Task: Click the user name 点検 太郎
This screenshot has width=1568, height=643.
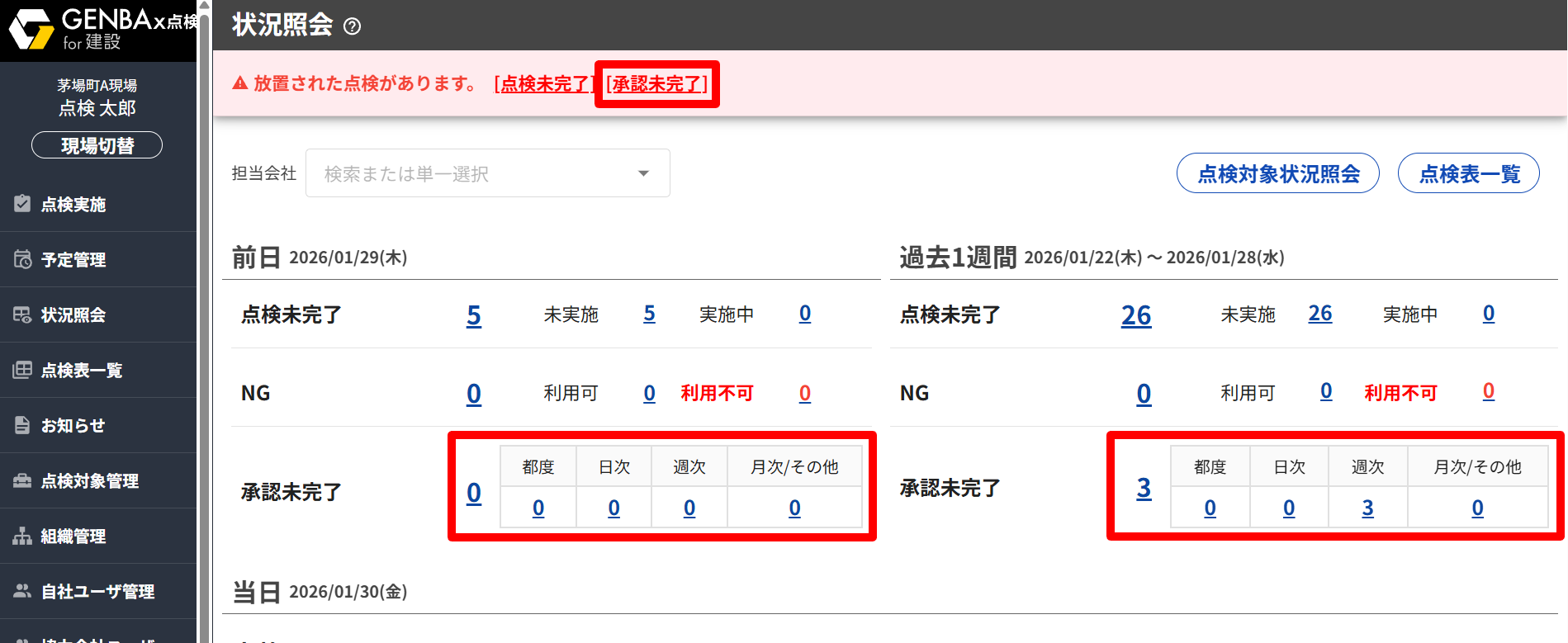Action: click(x=97, y=108)
